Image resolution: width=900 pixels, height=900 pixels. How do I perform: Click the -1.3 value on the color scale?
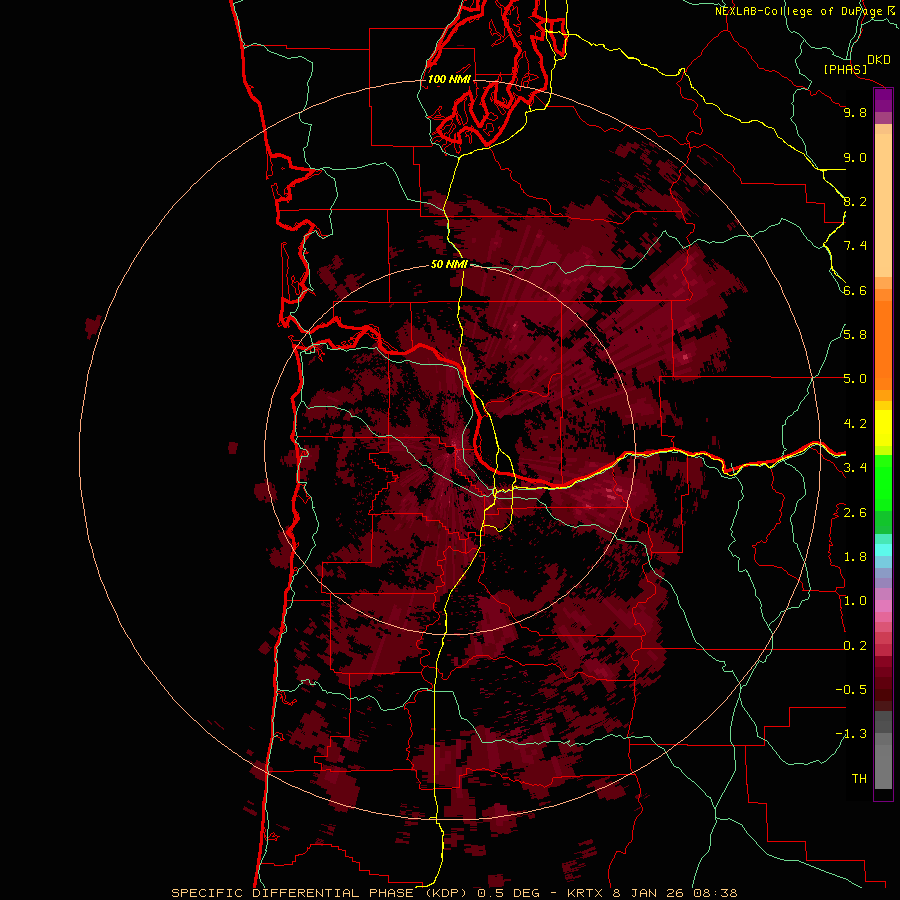tap(851, 734)
